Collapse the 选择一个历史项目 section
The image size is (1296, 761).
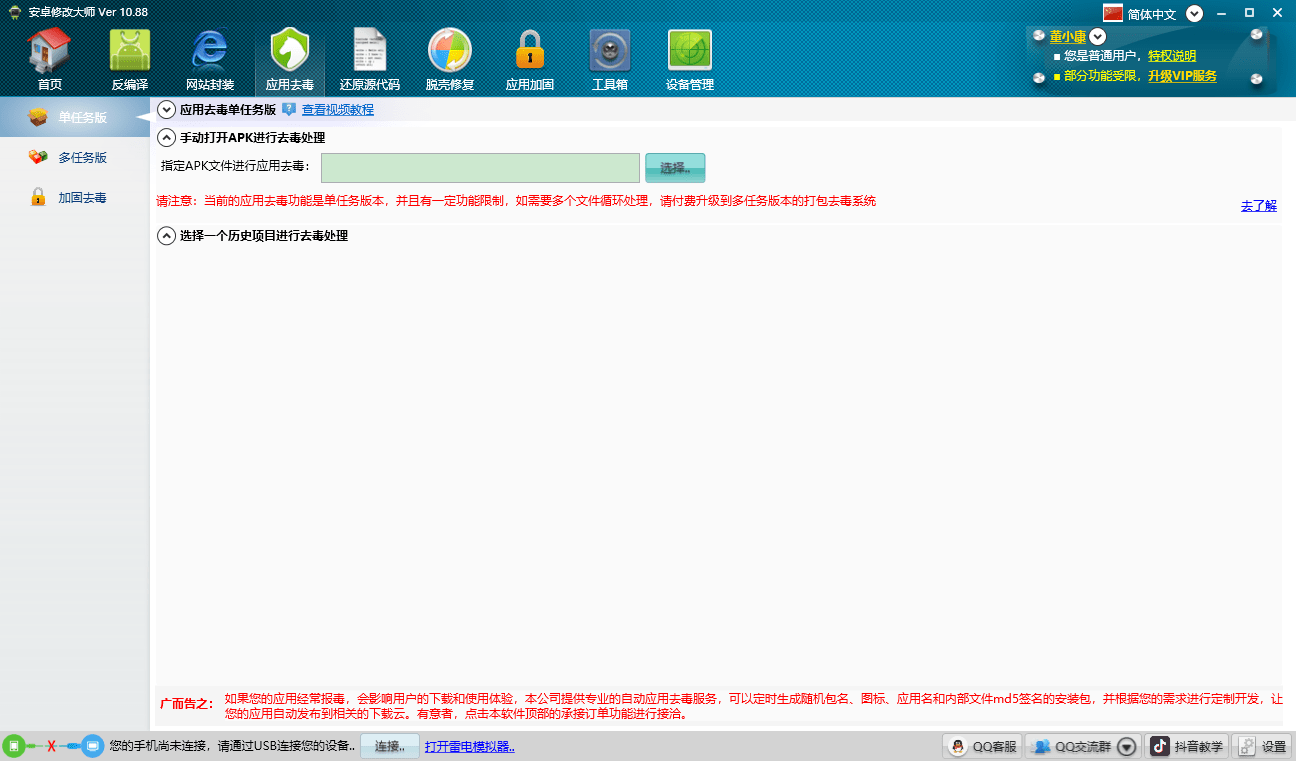click(x=167, y=236)
